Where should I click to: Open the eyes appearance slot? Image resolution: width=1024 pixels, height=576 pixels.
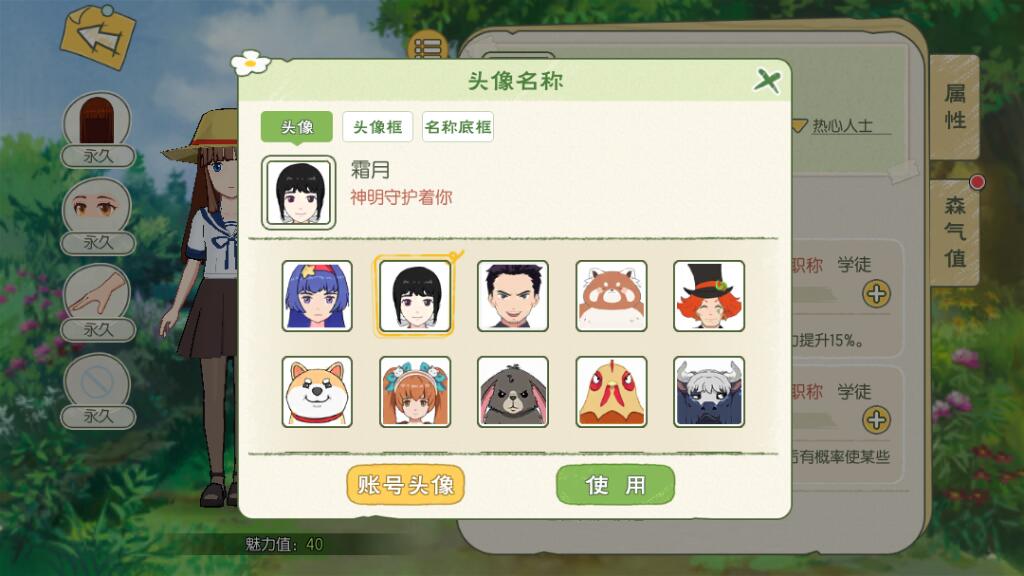point(98,216)
